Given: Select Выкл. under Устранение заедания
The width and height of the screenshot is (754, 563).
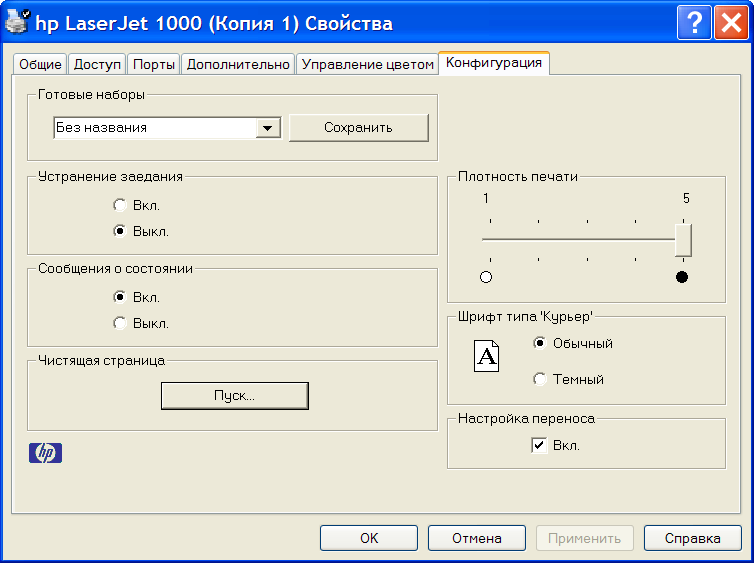Looking at the screenshot, I should tap(120, 231).
